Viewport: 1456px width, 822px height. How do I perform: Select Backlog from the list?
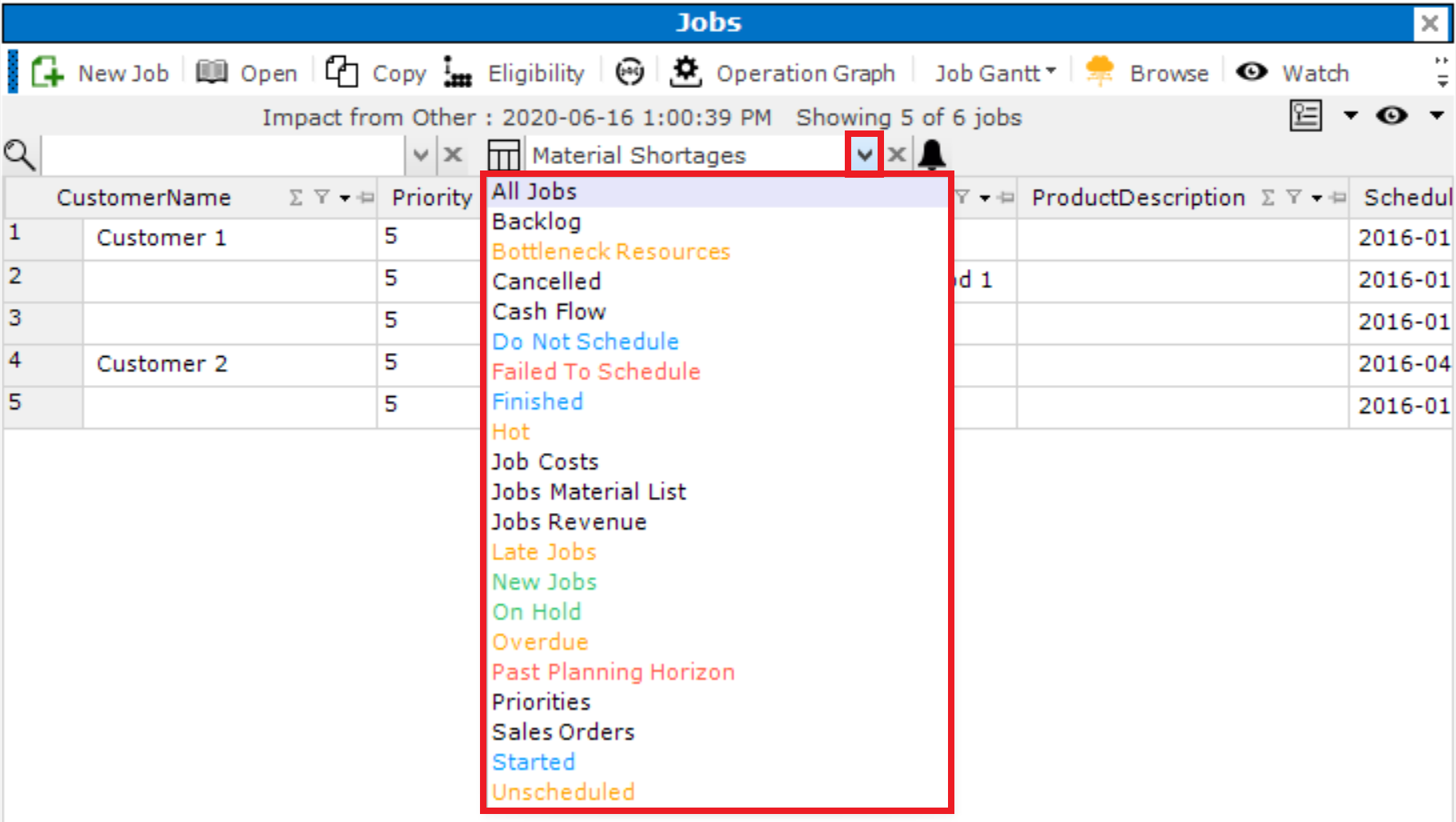718,222
